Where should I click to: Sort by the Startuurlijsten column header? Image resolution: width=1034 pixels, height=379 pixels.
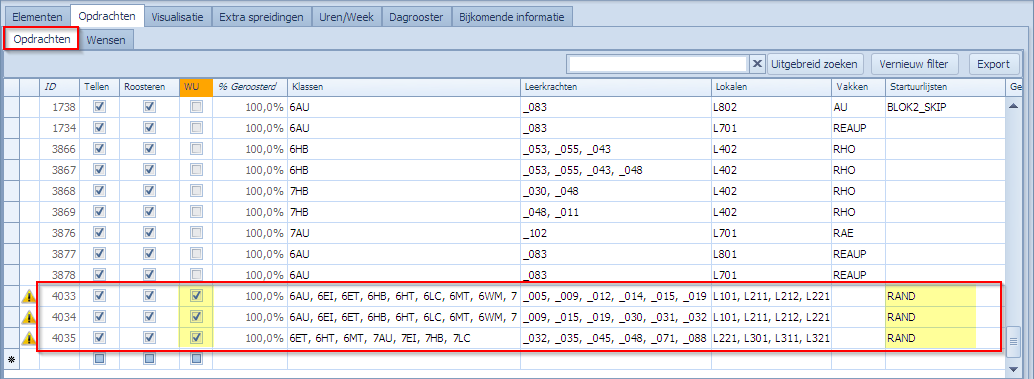(x=944, y=86)
